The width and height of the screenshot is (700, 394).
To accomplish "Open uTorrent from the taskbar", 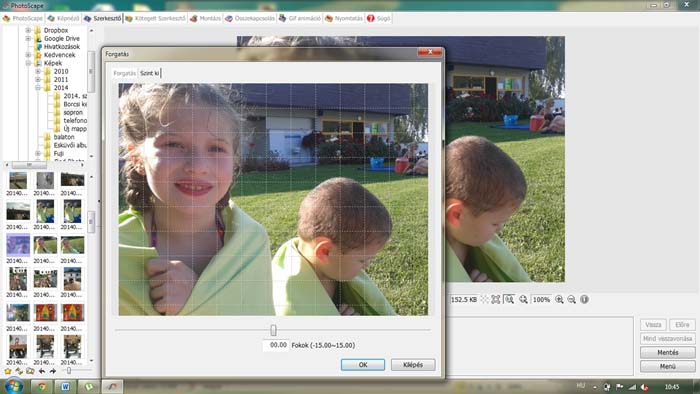I will [x=89, y=386].
